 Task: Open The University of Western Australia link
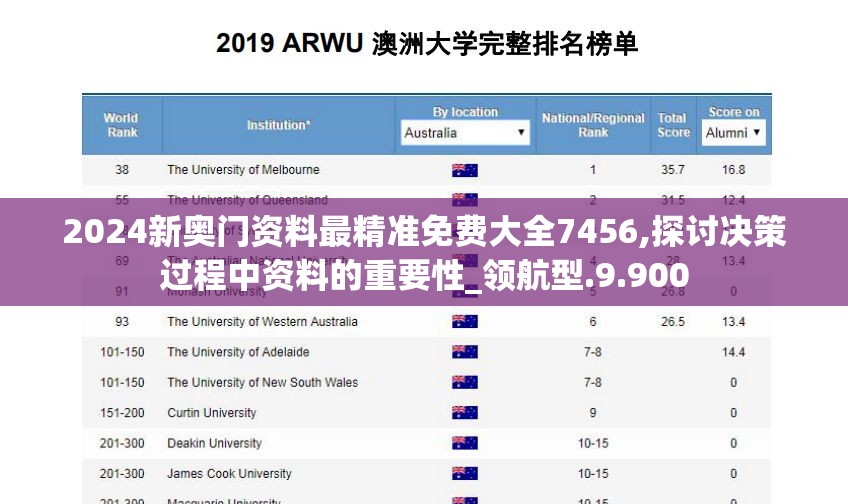coord(262,322)
